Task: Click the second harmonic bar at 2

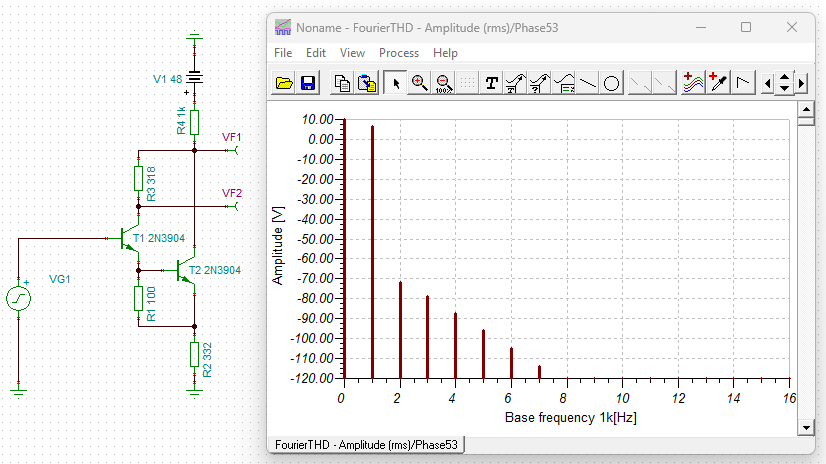Action: pyautogui.click(x=400, y=330)
